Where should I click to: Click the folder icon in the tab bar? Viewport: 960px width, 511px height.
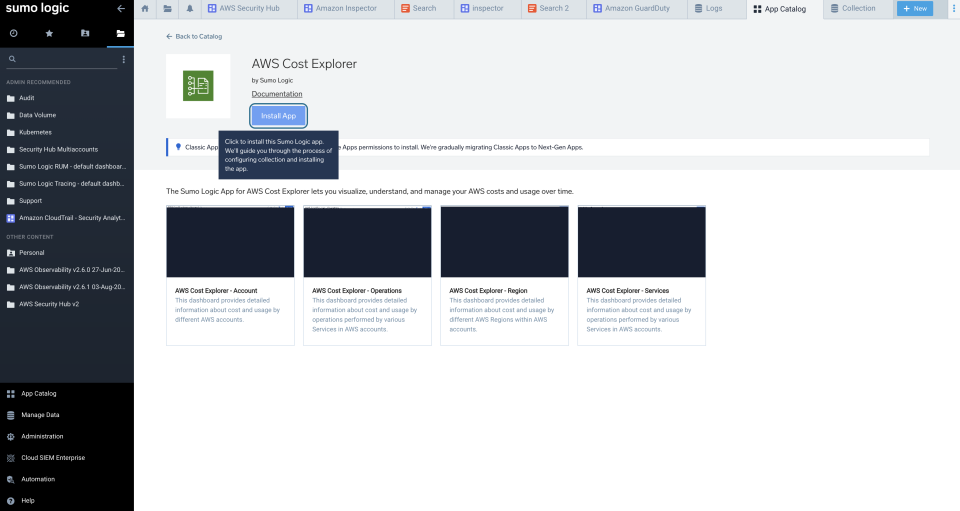tap(167, 9)
